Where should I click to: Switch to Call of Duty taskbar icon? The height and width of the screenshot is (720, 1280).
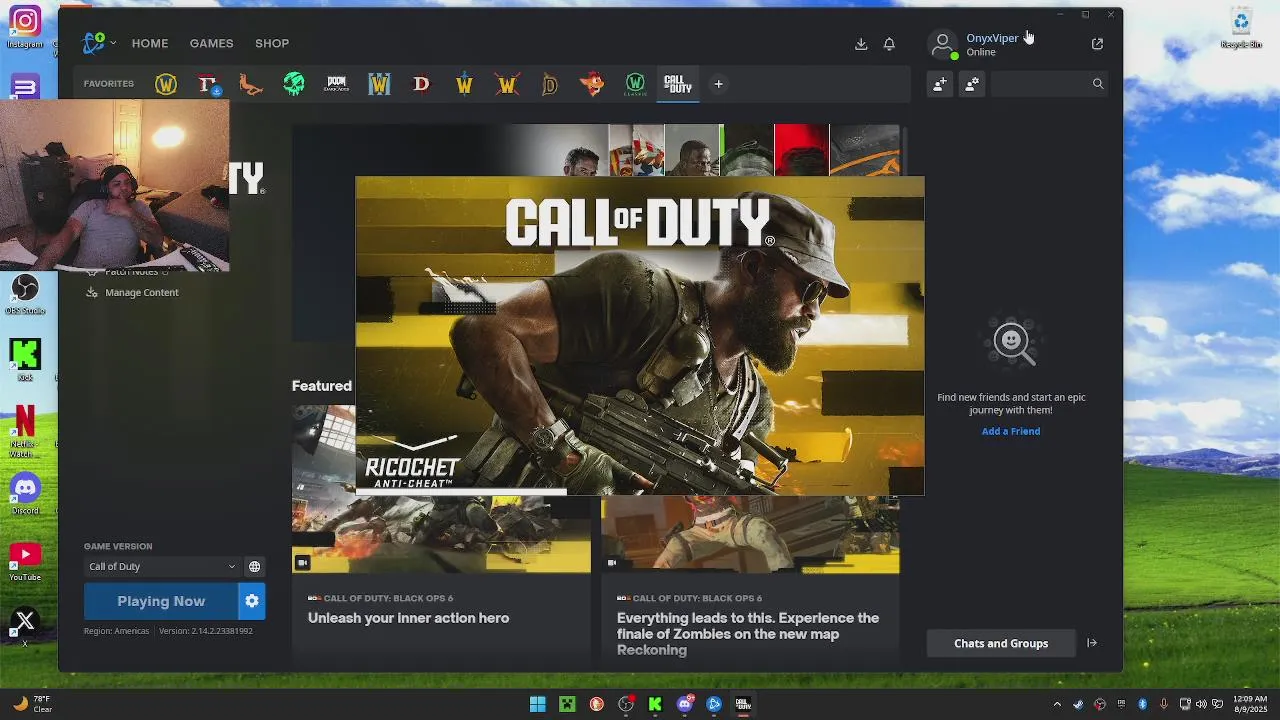(743, 704)
